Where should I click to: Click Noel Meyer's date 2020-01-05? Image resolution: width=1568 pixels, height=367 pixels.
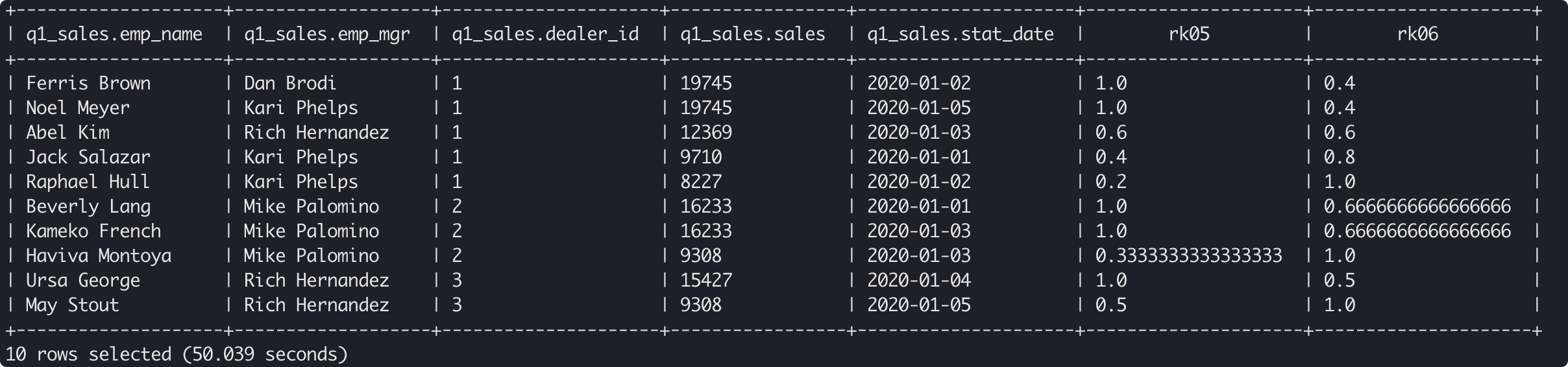tap(919, 108)
